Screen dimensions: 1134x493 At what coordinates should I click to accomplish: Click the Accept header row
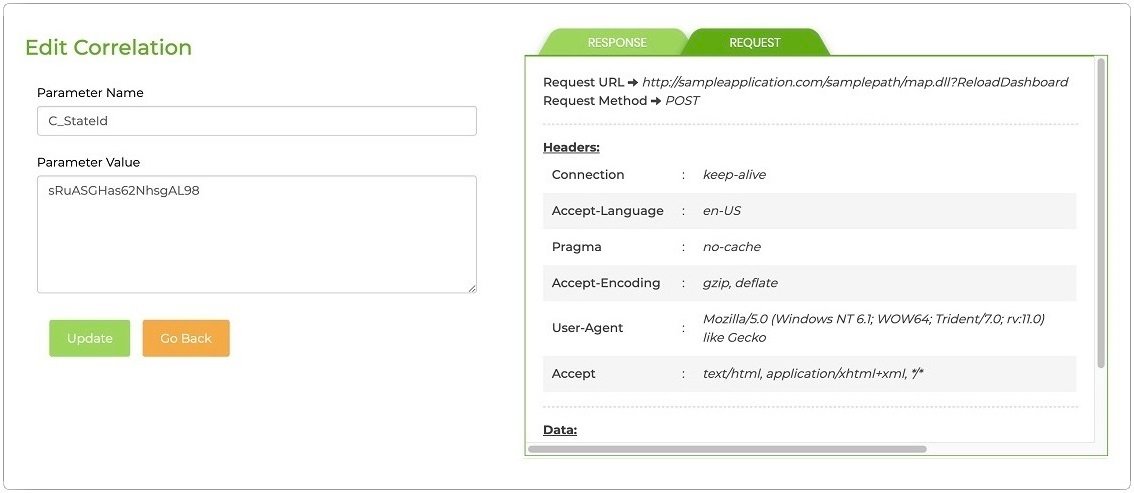point(809,373)
